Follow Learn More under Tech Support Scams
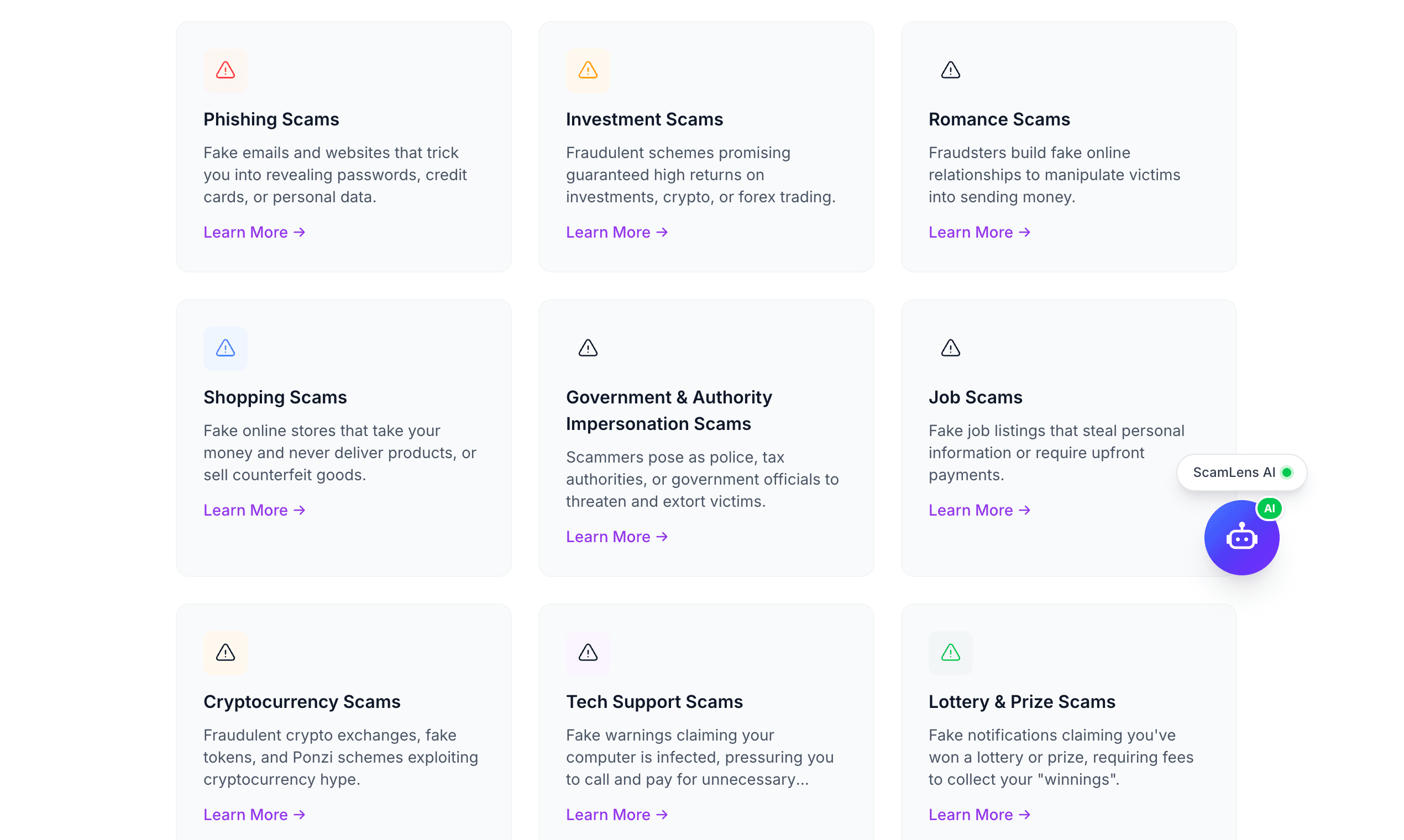The image size is (1404, 840). point(616,815)
